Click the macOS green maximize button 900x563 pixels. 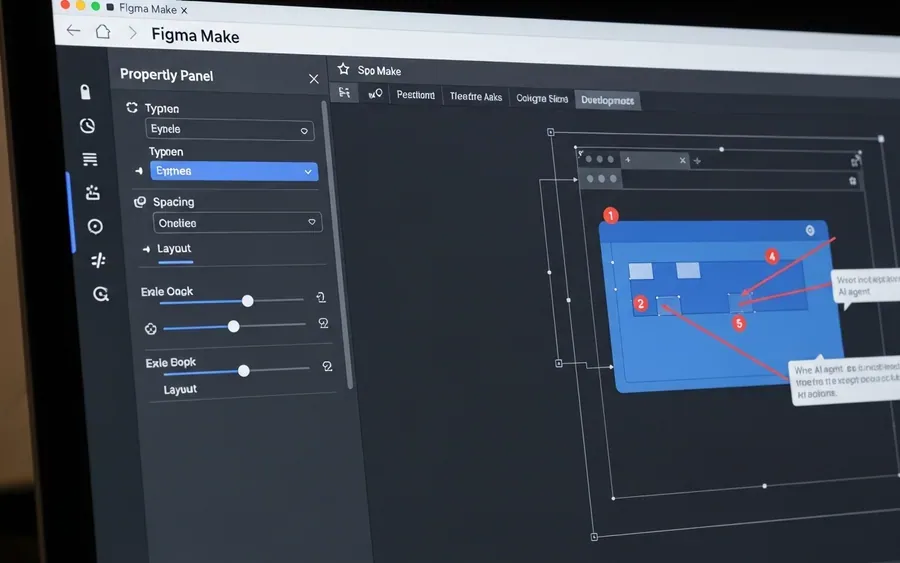(95, 6)
